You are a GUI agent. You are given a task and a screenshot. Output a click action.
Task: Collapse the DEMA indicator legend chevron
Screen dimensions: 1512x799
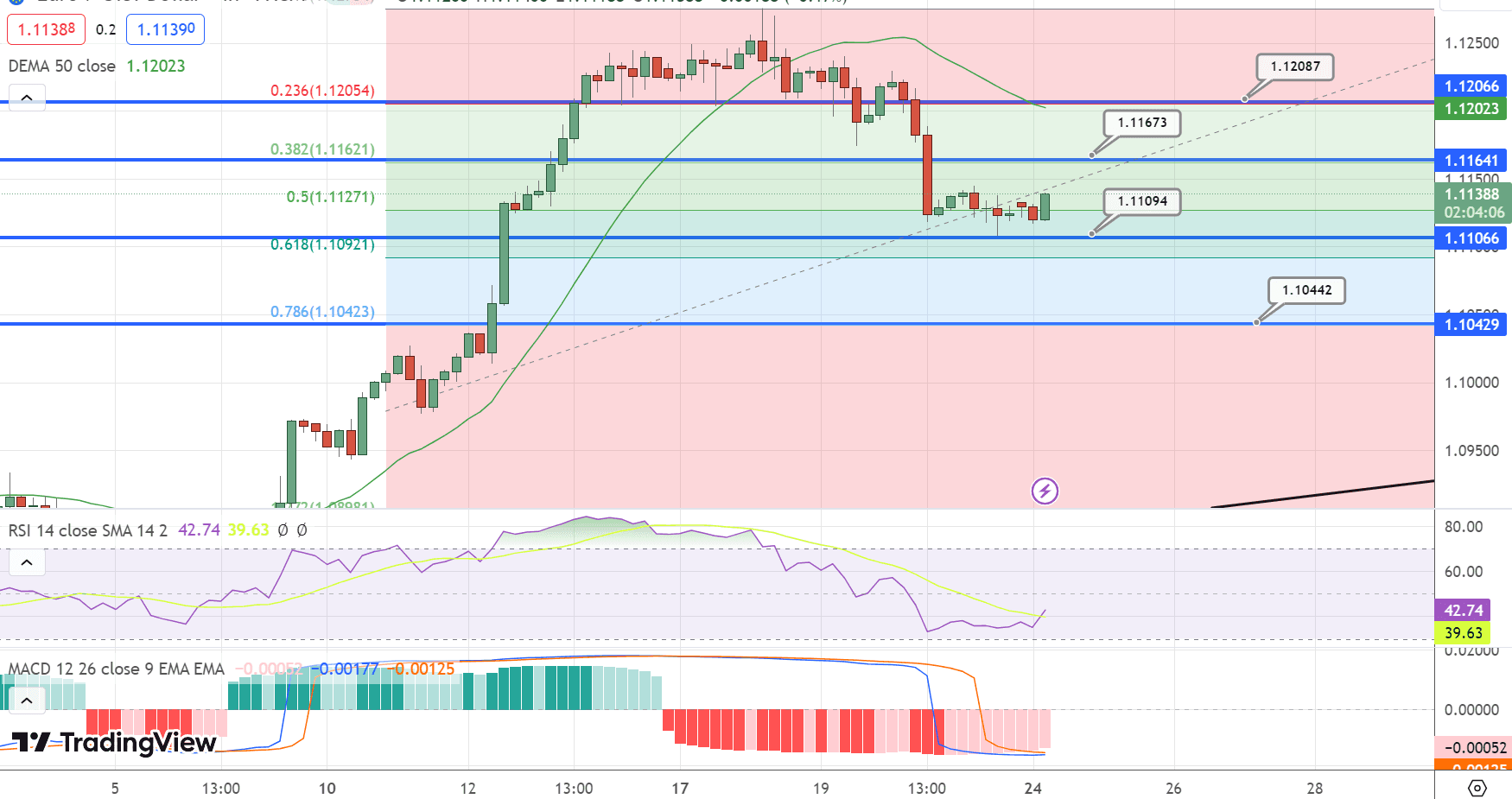coord(27,98)
